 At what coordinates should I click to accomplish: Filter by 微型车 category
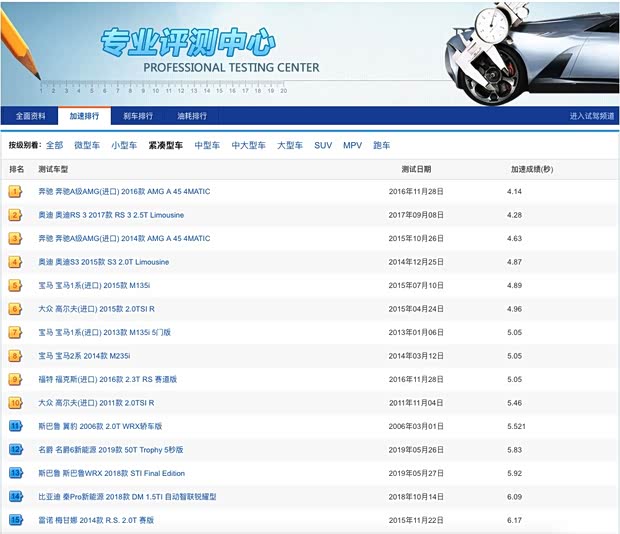(87, 145)
